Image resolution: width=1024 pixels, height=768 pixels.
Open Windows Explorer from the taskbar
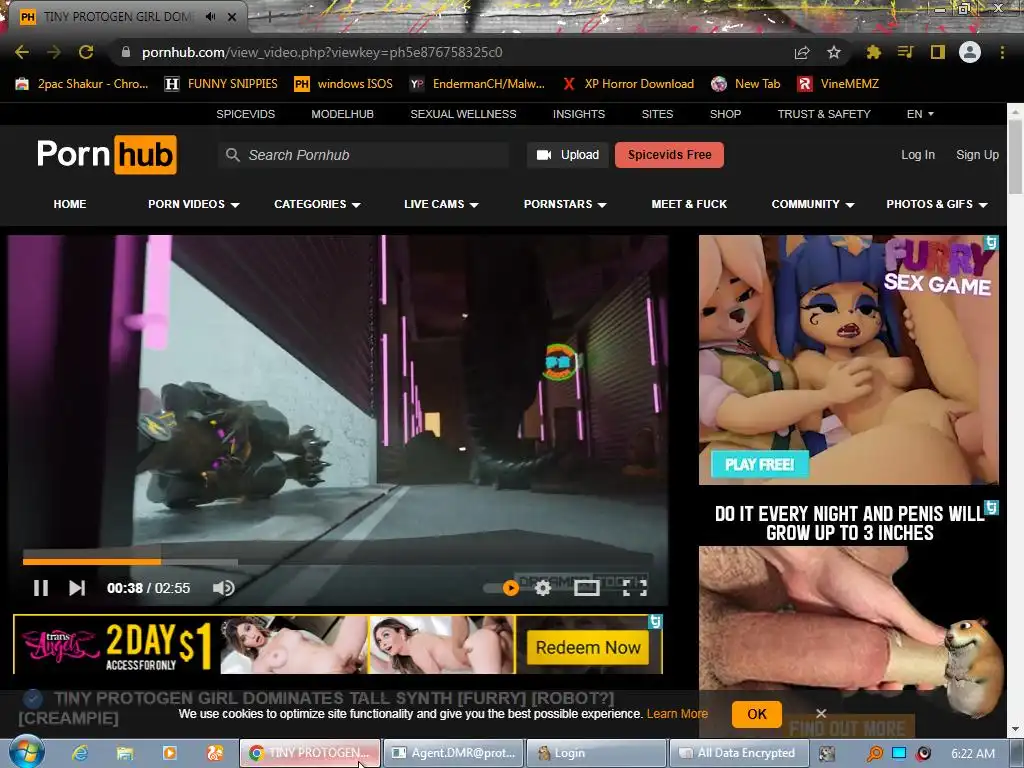point(125,753)
